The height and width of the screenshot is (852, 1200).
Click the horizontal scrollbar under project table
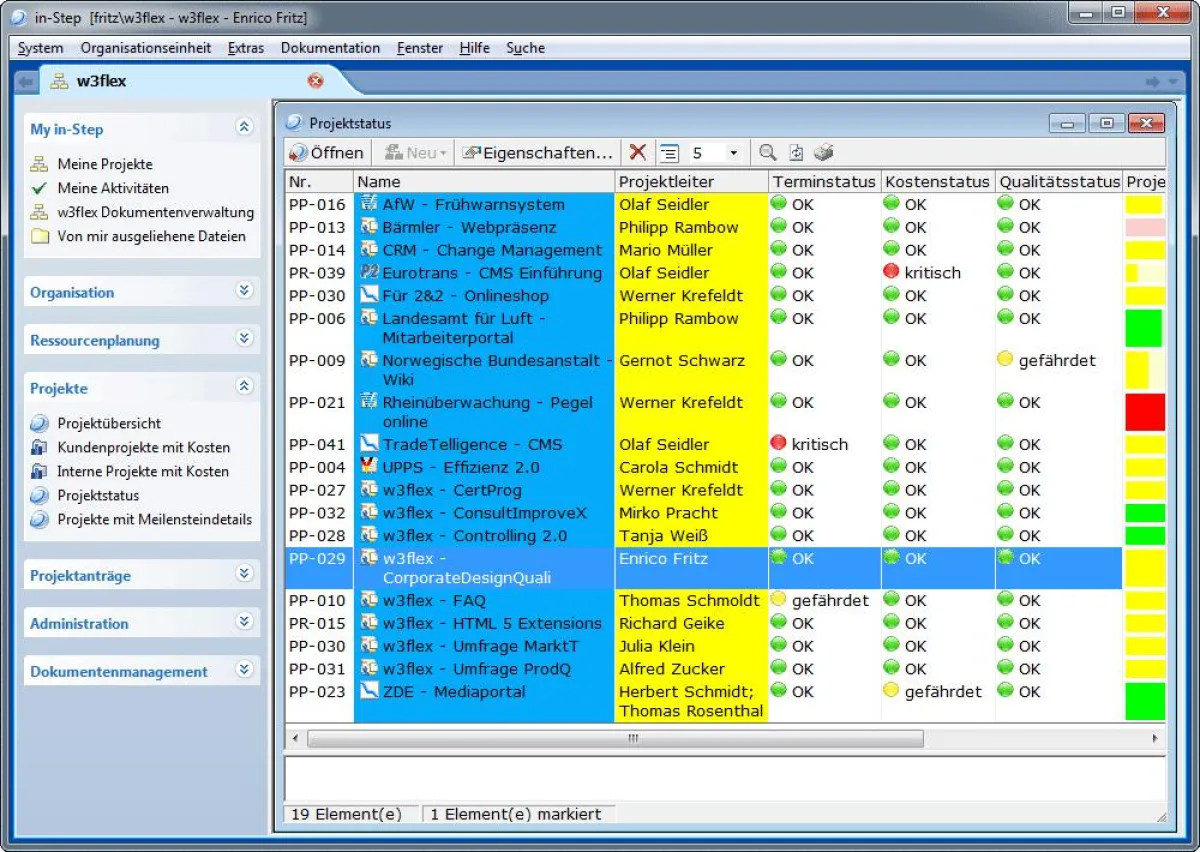click(x=615, y=739)
